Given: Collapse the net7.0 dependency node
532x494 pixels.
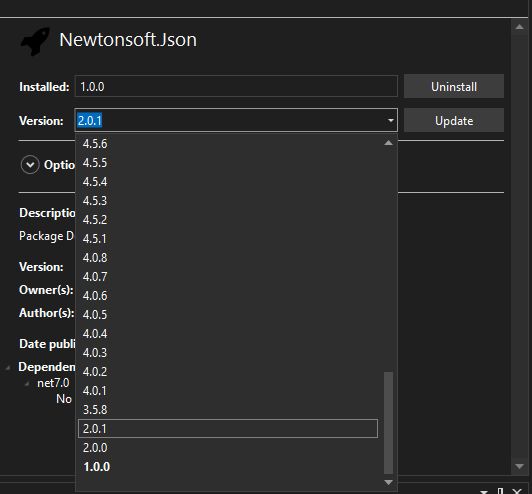Looking at the screenshot, I should (x=27, y=384).
